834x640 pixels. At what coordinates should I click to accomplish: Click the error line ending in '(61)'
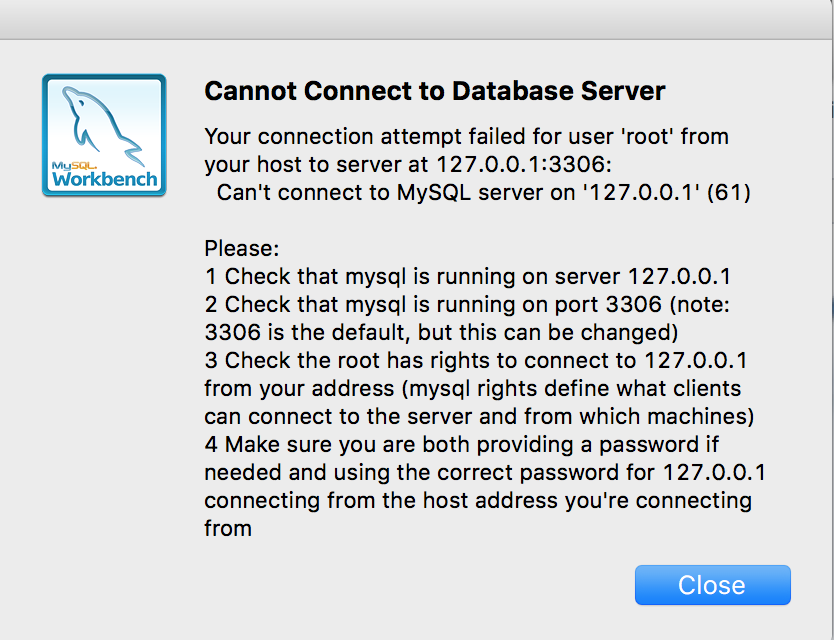click(483, 193)
